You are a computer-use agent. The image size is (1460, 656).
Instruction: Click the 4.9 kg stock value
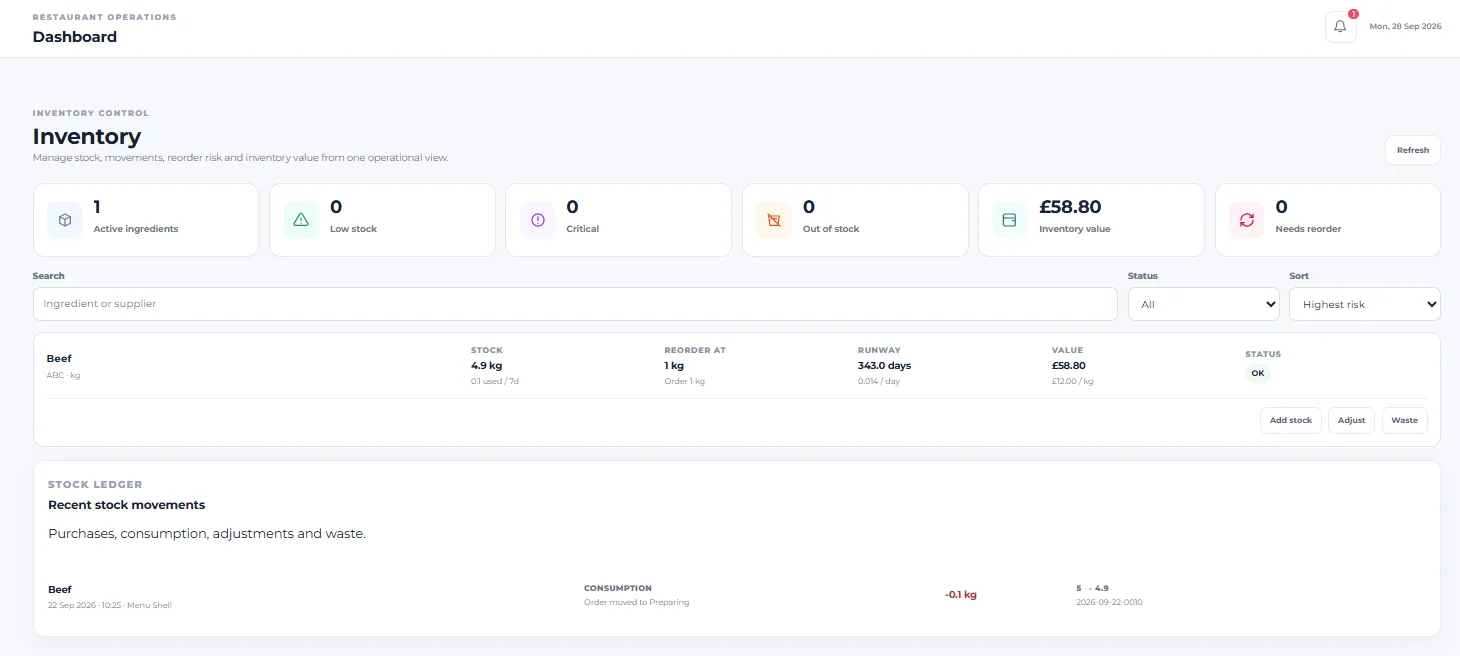[x=486, y=365]
